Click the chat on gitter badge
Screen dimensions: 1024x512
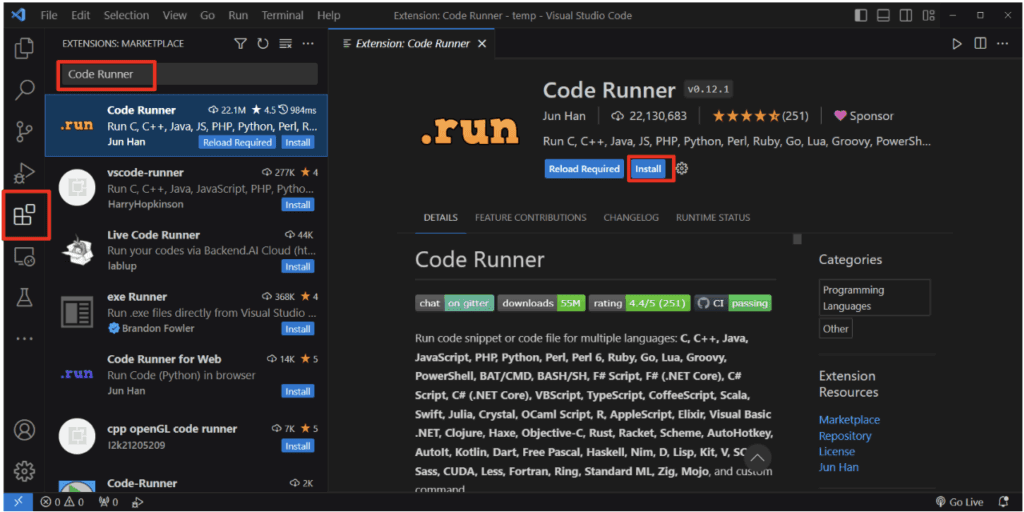click(x=455, y=303)
